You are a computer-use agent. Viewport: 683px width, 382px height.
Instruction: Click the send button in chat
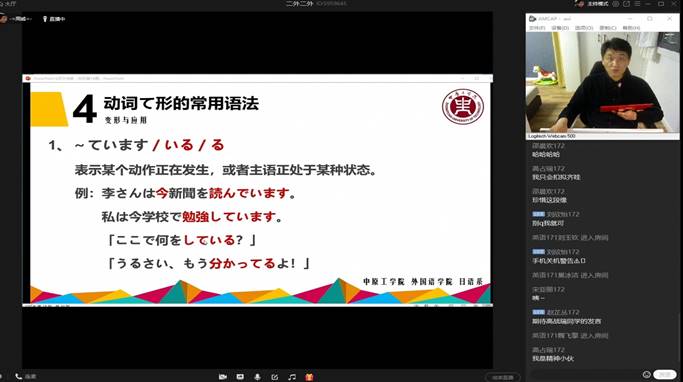click(665, 375)
